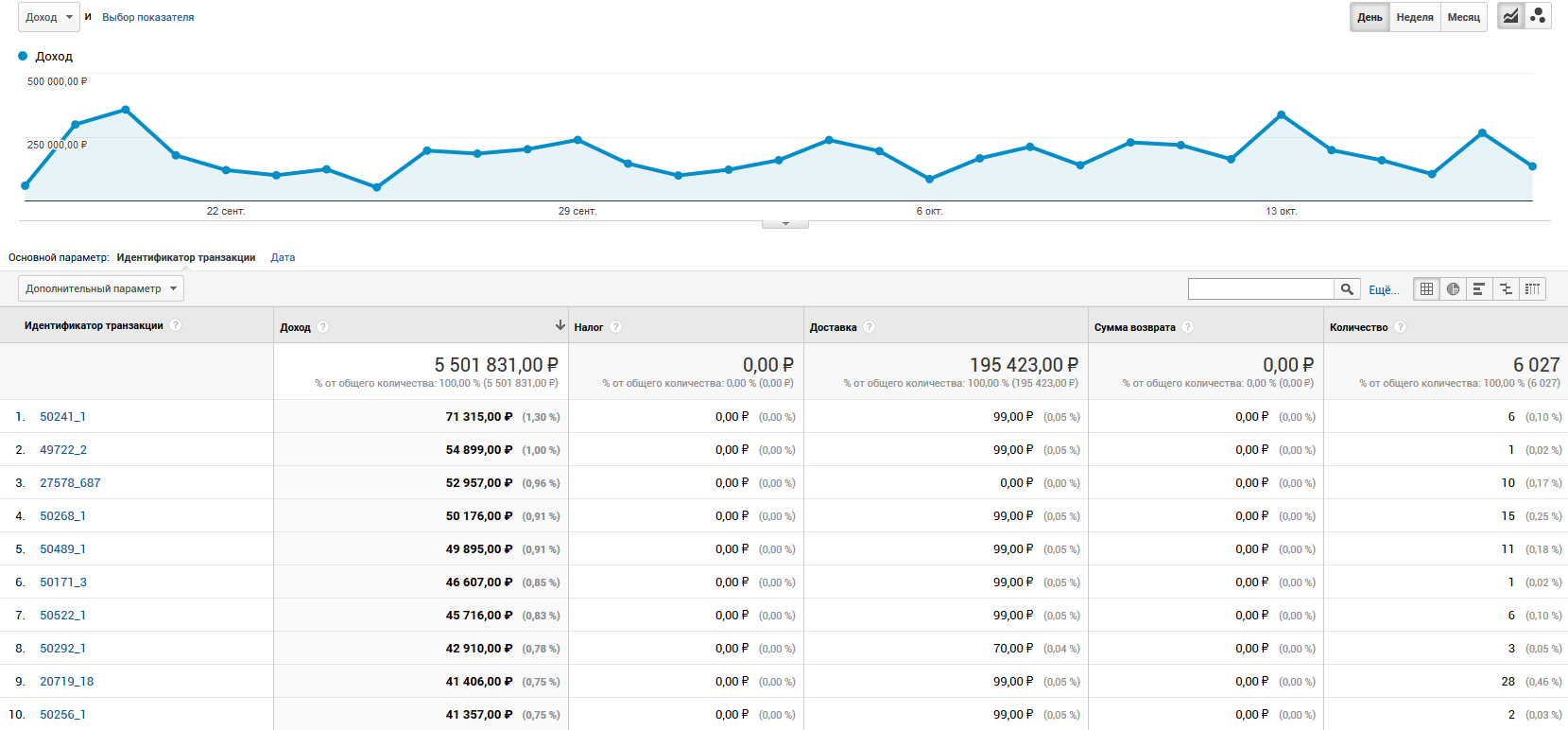Select the pie chart percentage view
The height and width of the screenshot is (730, 1568).
point(1453,289)
